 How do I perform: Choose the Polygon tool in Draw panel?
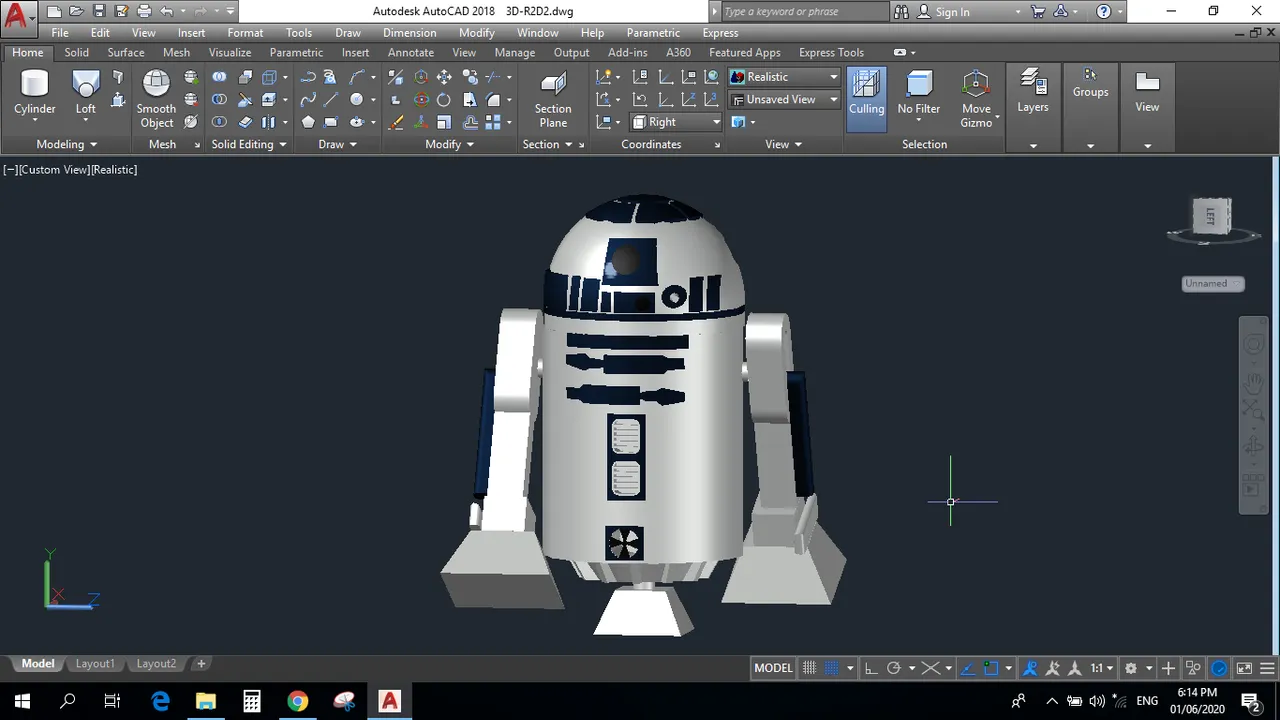[308, 122]
